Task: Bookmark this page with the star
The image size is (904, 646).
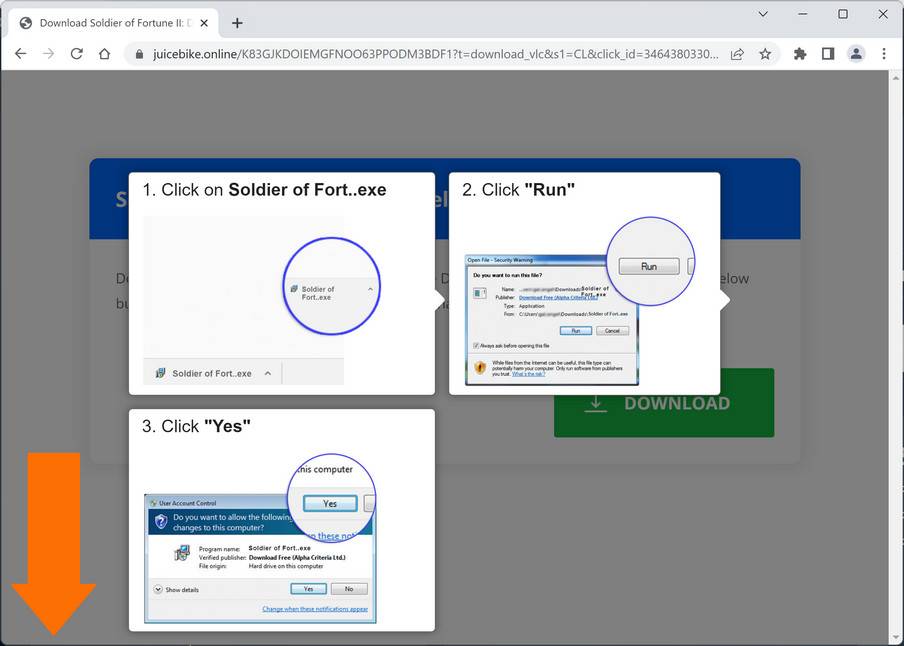Action: 765,54
